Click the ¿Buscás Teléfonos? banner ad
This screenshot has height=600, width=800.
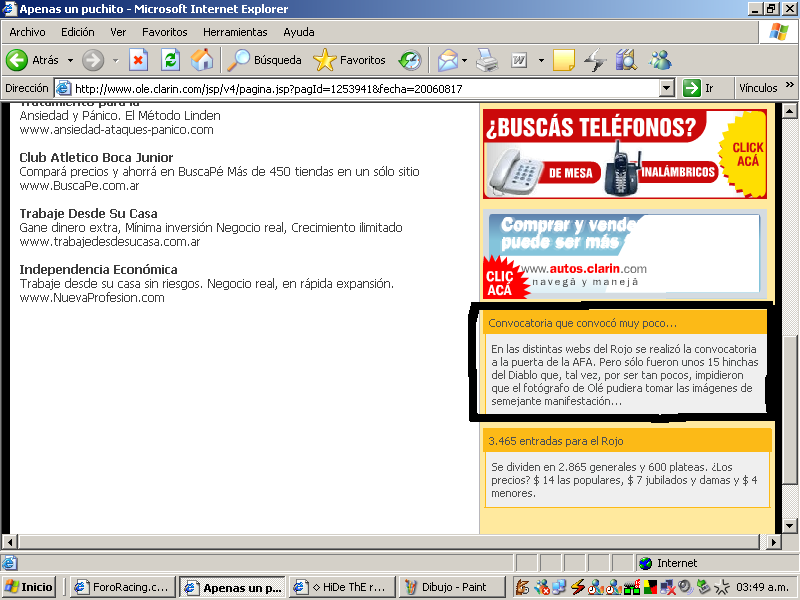(x=625, y=154)
